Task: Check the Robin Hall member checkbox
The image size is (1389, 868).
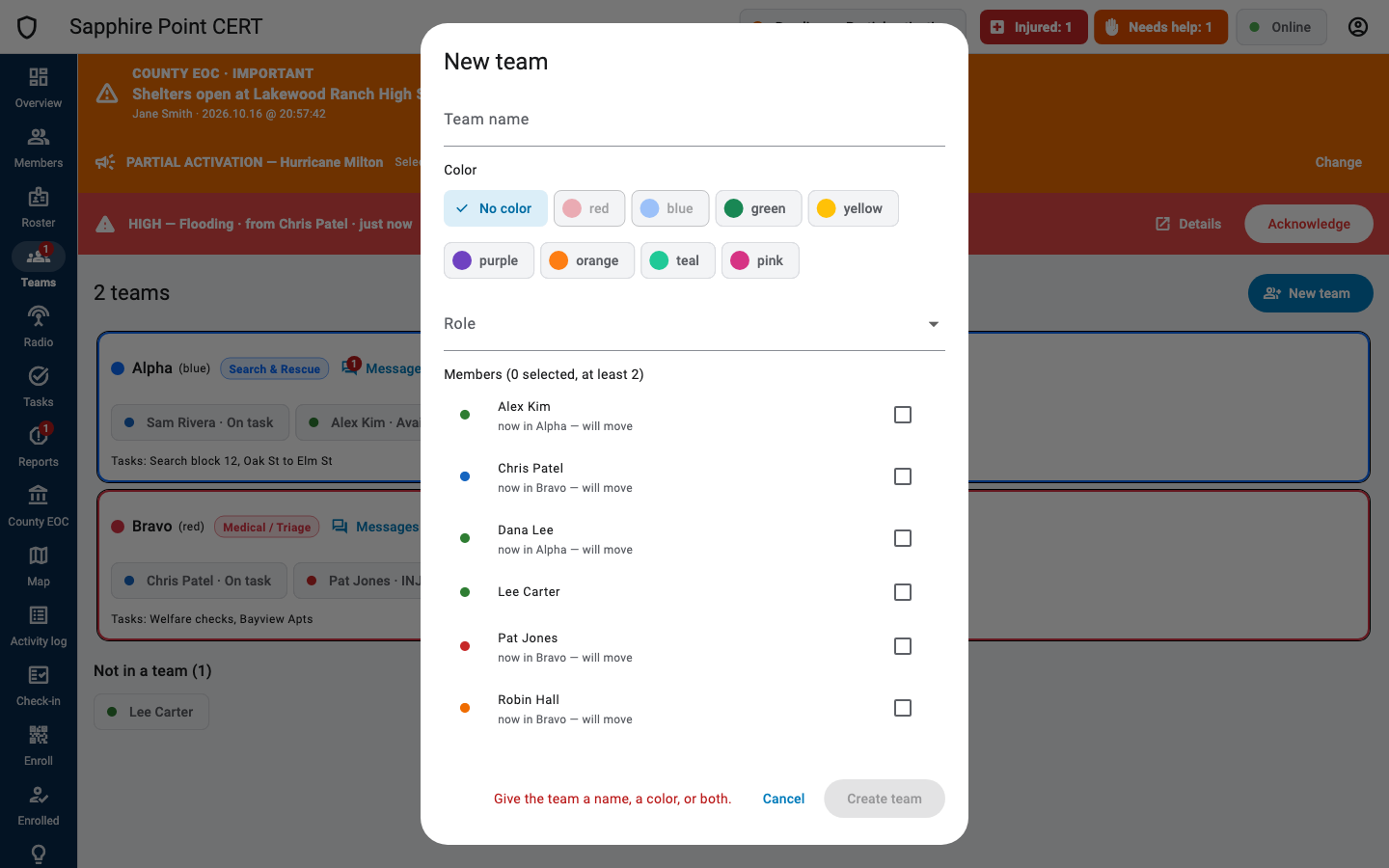Action: [x=903, y=708]
